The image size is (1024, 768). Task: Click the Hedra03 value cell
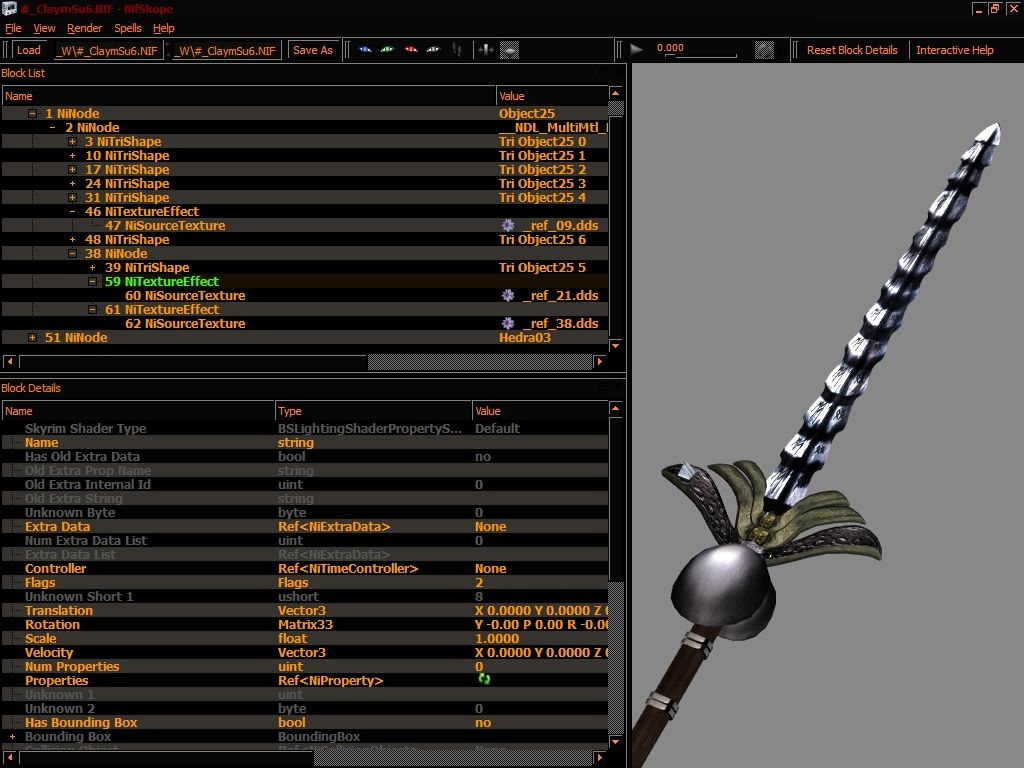[524, 338]
